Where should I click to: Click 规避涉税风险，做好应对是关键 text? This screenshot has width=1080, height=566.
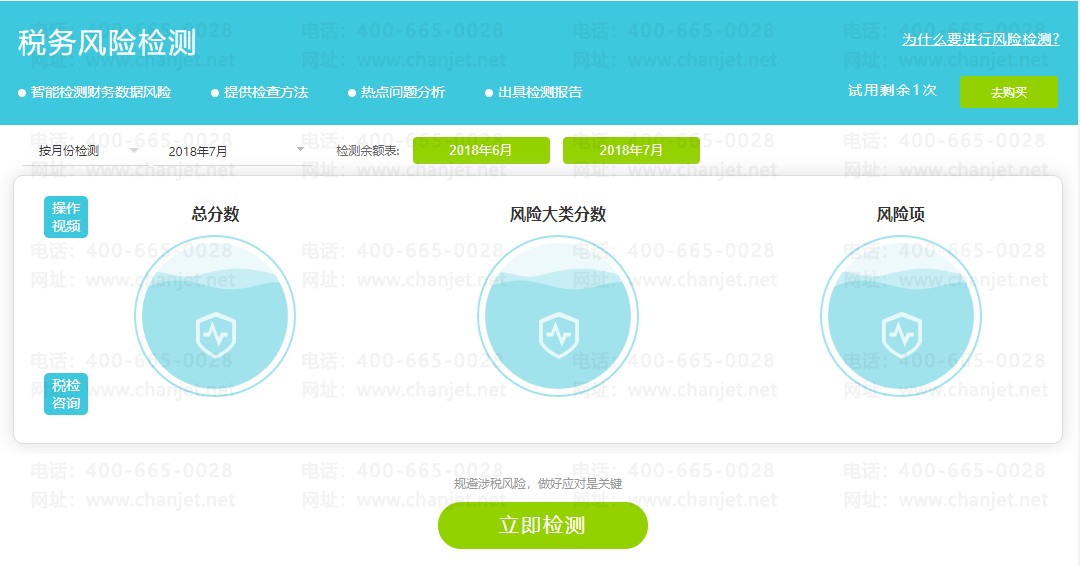[538, 484]
